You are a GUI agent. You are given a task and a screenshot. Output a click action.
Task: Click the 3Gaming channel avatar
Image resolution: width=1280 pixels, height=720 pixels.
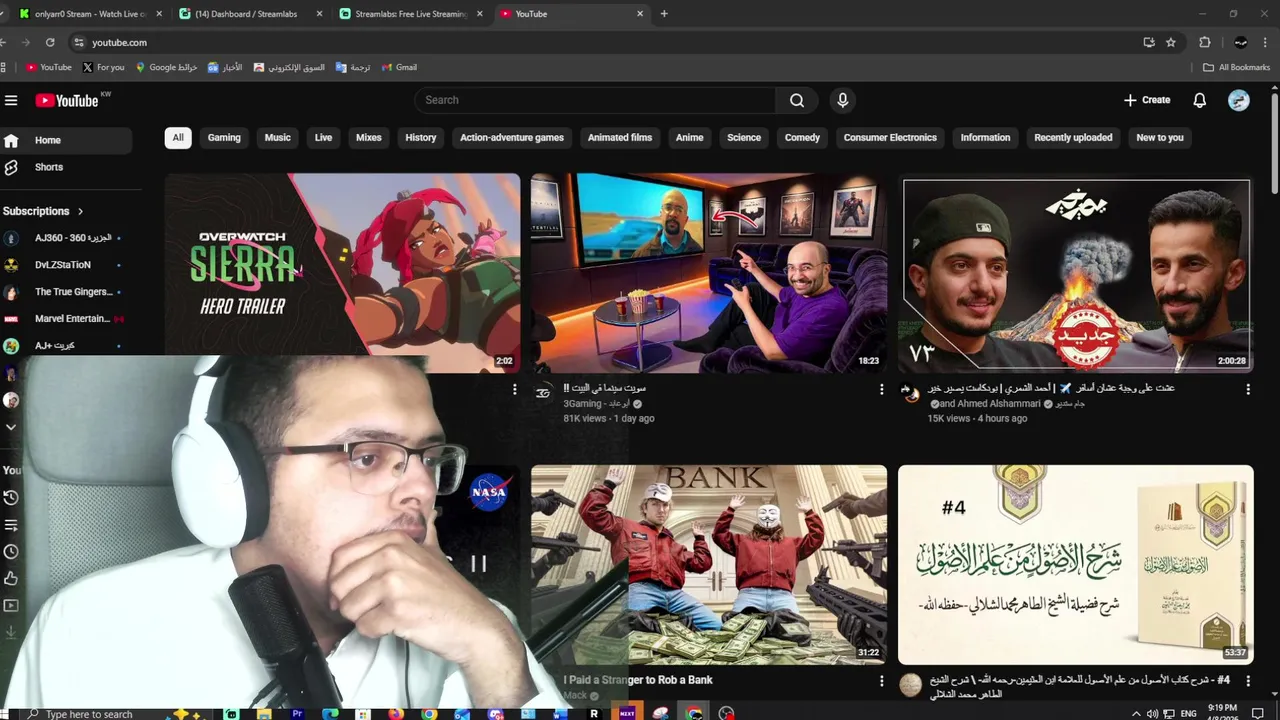click(x=543, y=393)
